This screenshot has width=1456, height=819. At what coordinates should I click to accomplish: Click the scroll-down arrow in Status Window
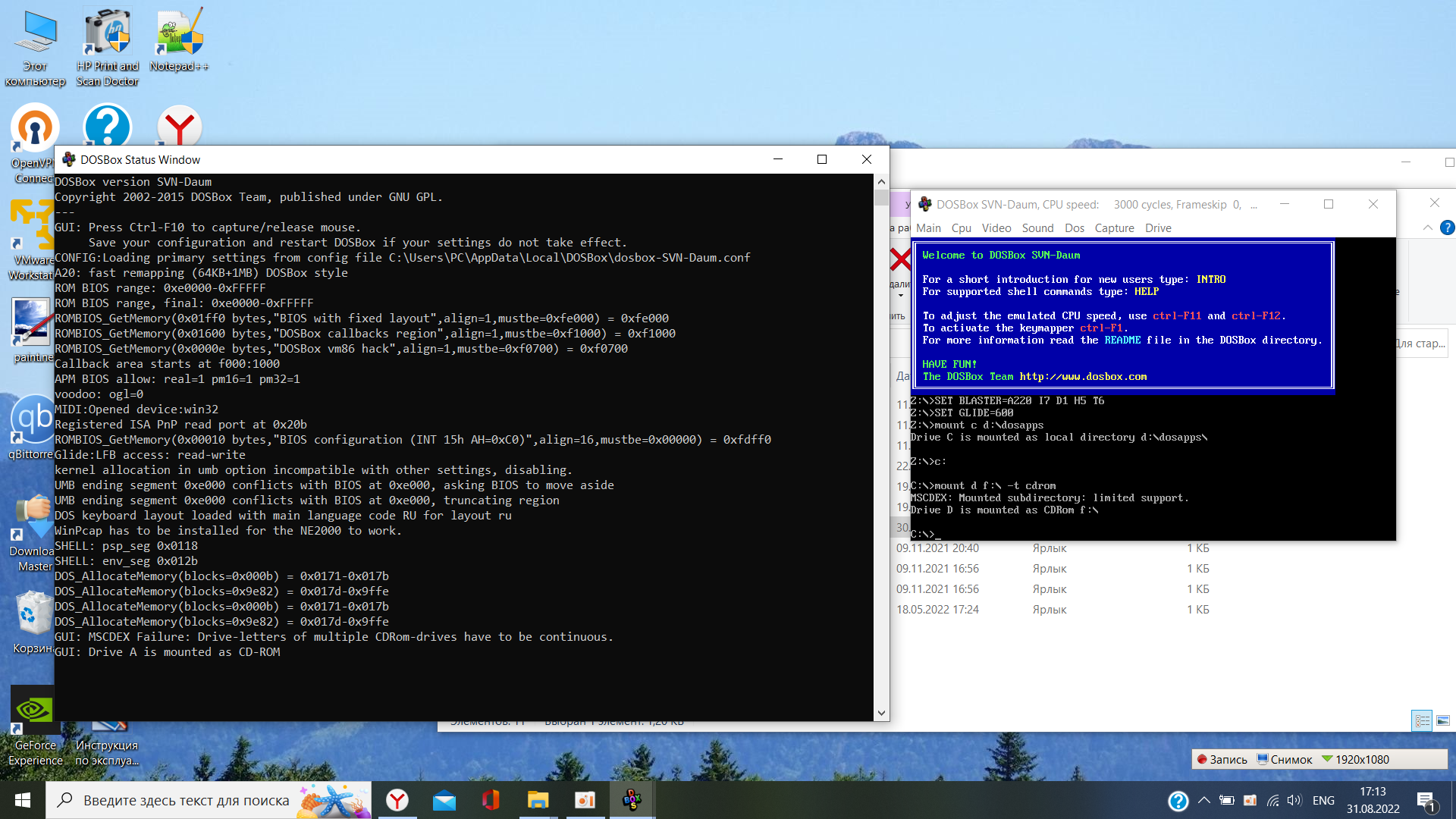pyautogui.click(x=881, y=712)
